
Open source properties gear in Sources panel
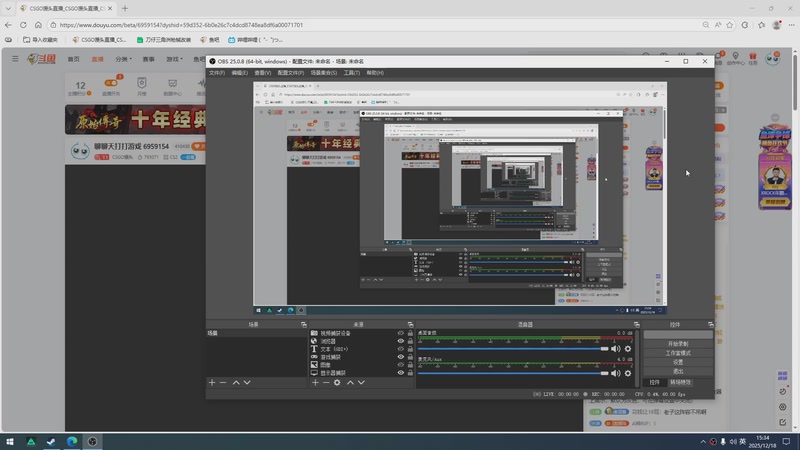(337, 382)
